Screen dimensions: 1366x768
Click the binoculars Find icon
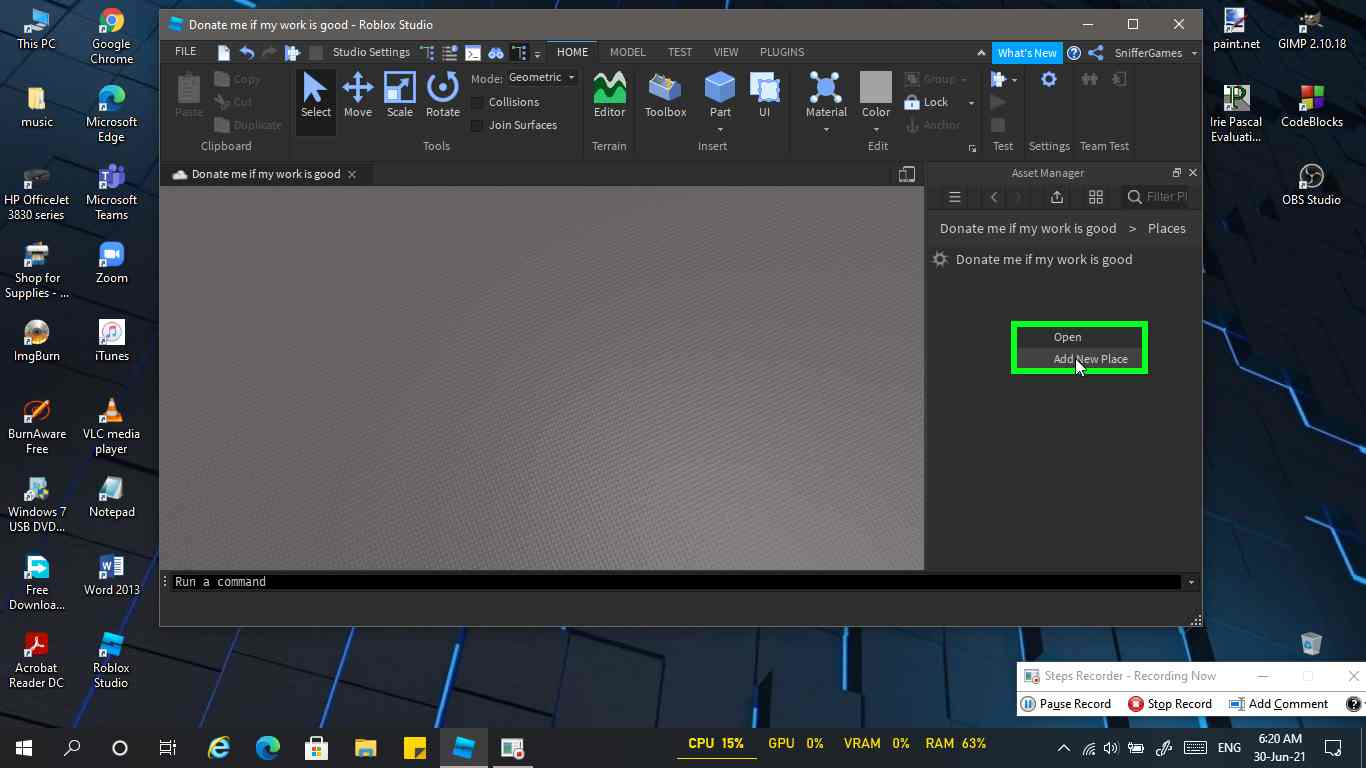pyautogui.click(x=496, y=53)
